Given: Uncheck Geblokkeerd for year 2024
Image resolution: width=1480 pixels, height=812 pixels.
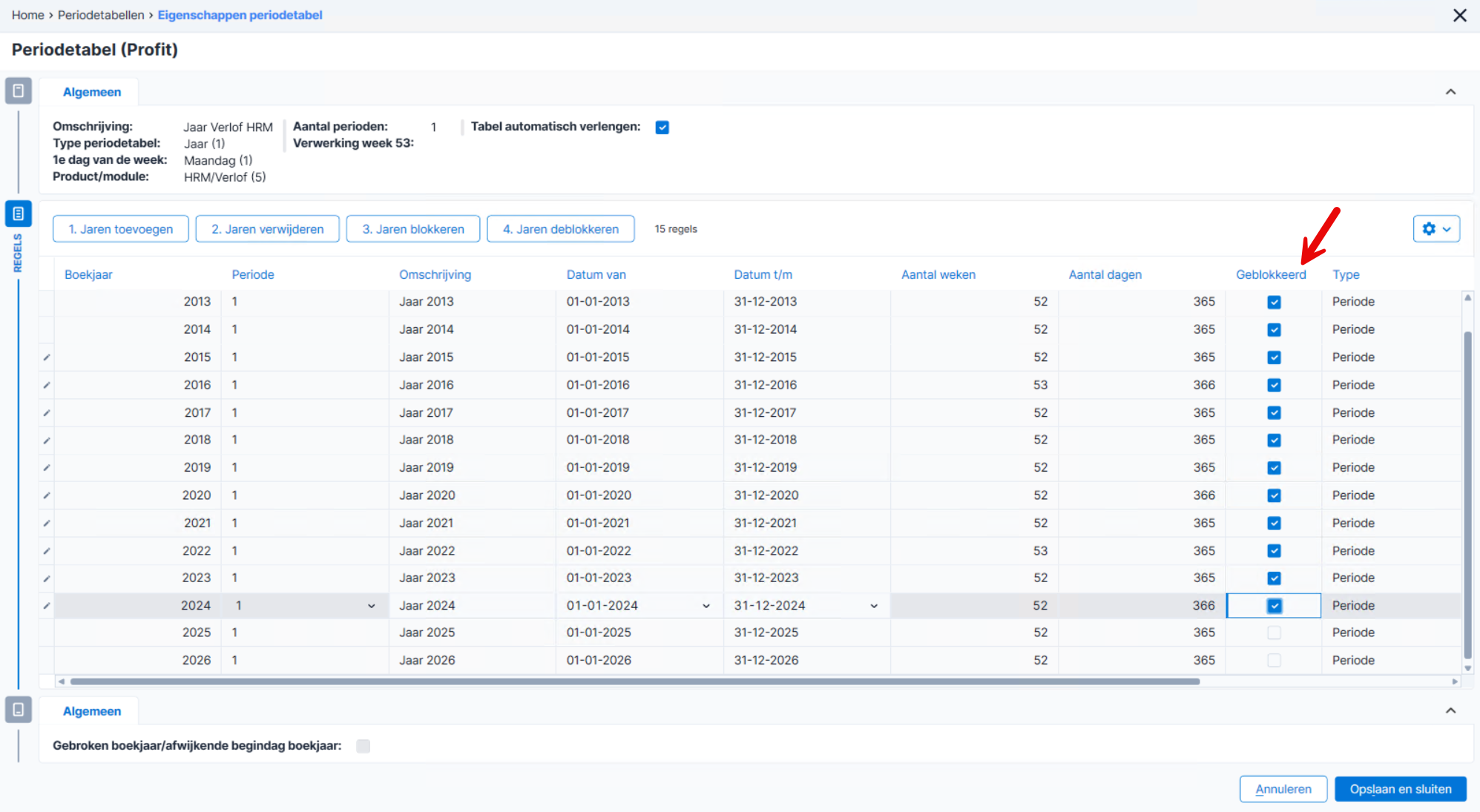Looking at the screenshot, I should pyautogui.click(x=1274, y=606).
